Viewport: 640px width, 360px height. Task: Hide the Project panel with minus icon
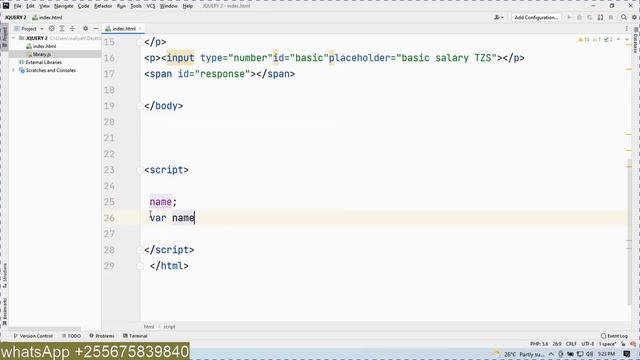(96, 29)
